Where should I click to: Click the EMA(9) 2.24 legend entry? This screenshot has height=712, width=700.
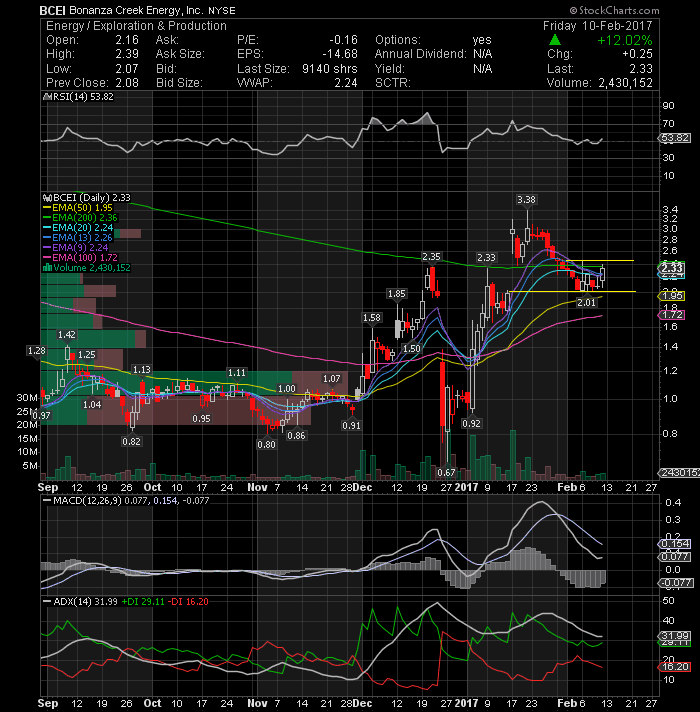point(75,247)
